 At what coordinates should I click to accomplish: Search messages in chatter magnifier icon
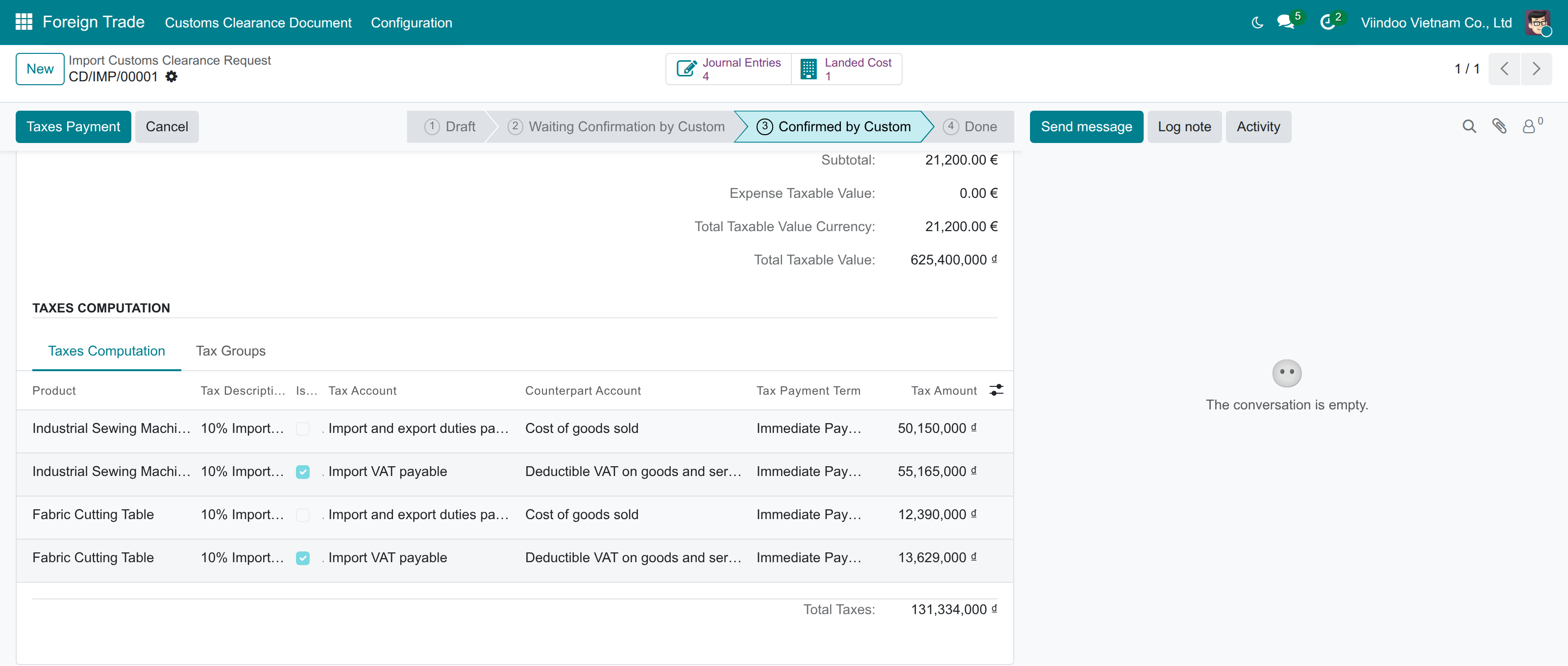coord(1469,126)
